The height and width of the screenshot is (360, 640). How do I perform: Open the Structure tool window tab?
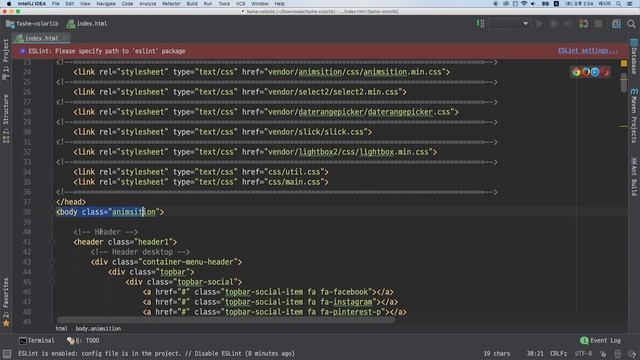pyautogui.click(x=6, y=118)
